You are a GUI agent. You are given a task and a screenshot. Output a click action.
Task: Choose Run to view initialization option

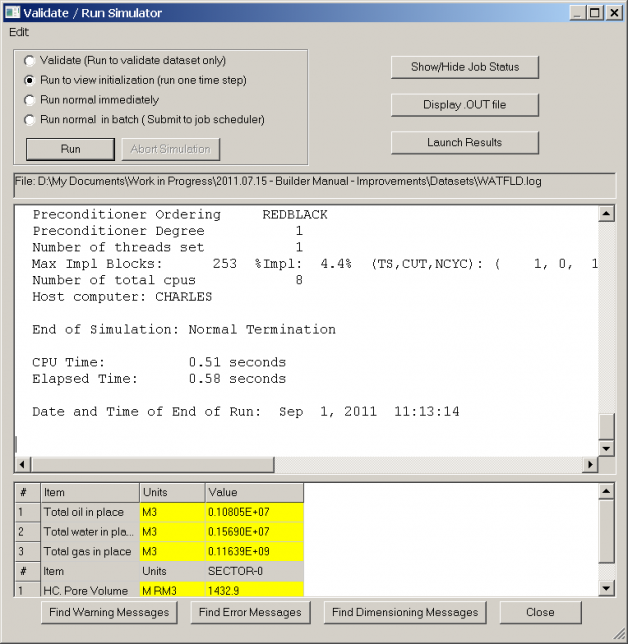point(30,80)
